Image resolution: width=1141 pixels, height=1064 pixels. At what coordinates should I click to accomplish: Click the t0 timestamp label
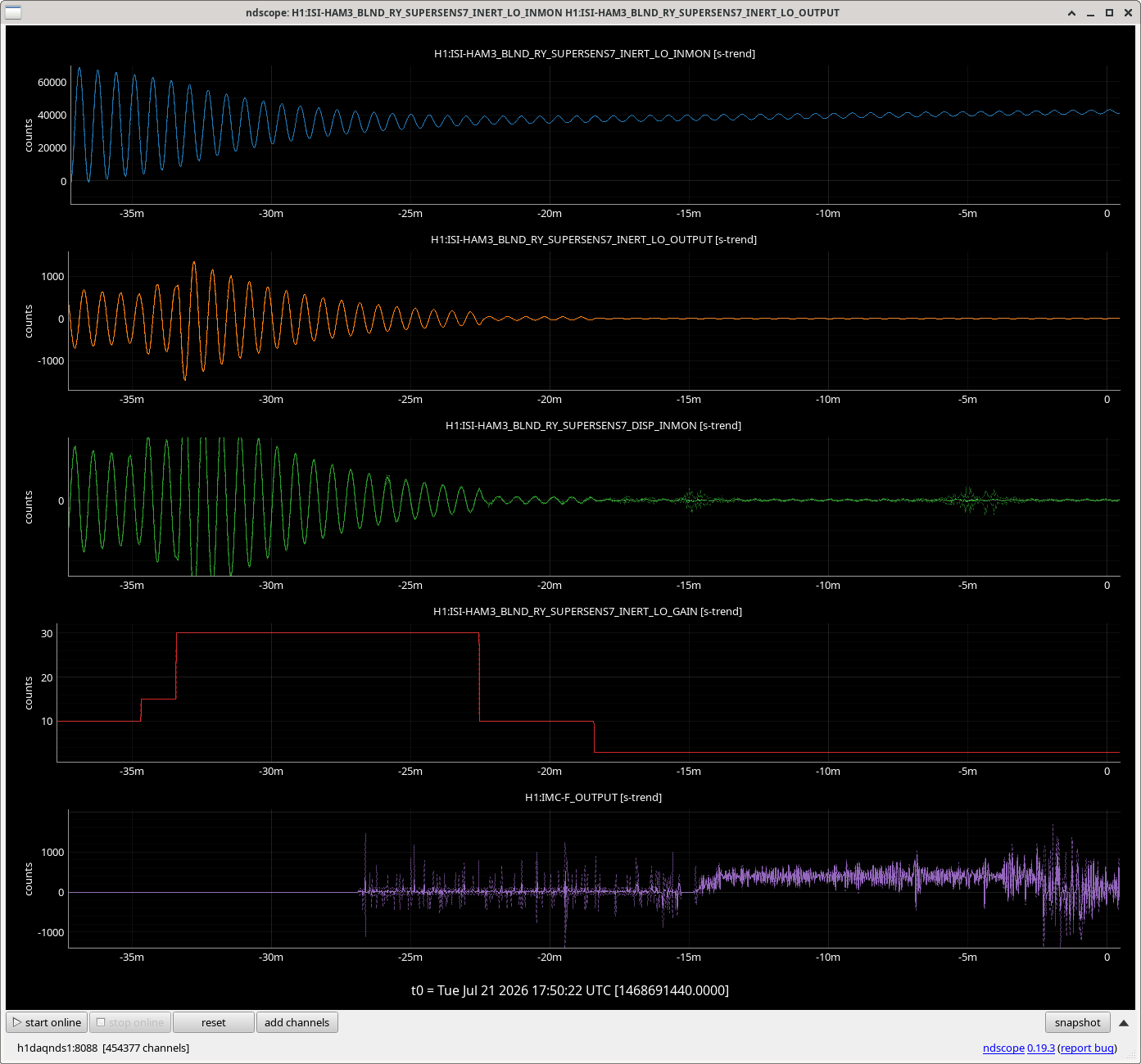coord(570,990)
